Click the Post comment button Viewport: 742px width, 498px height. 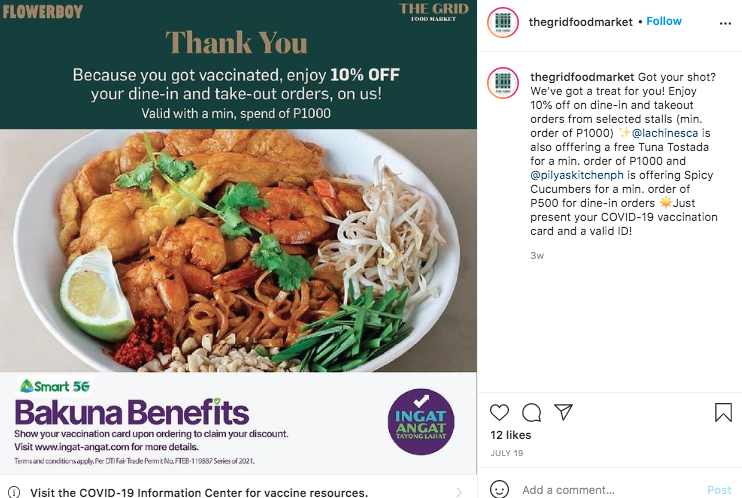[x=719, y=490]
